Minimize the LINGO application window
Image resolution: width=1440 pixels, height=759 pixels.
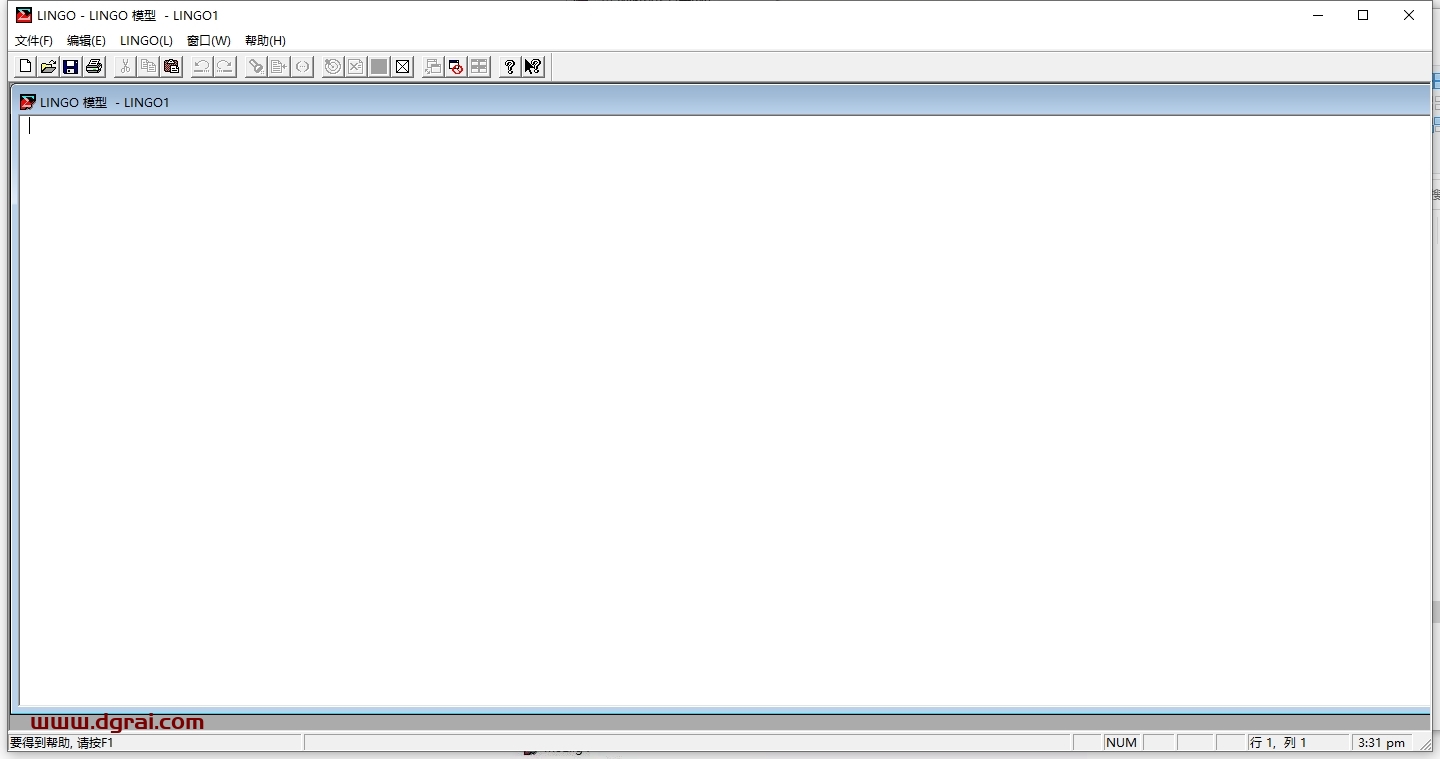coord(1317,15)
